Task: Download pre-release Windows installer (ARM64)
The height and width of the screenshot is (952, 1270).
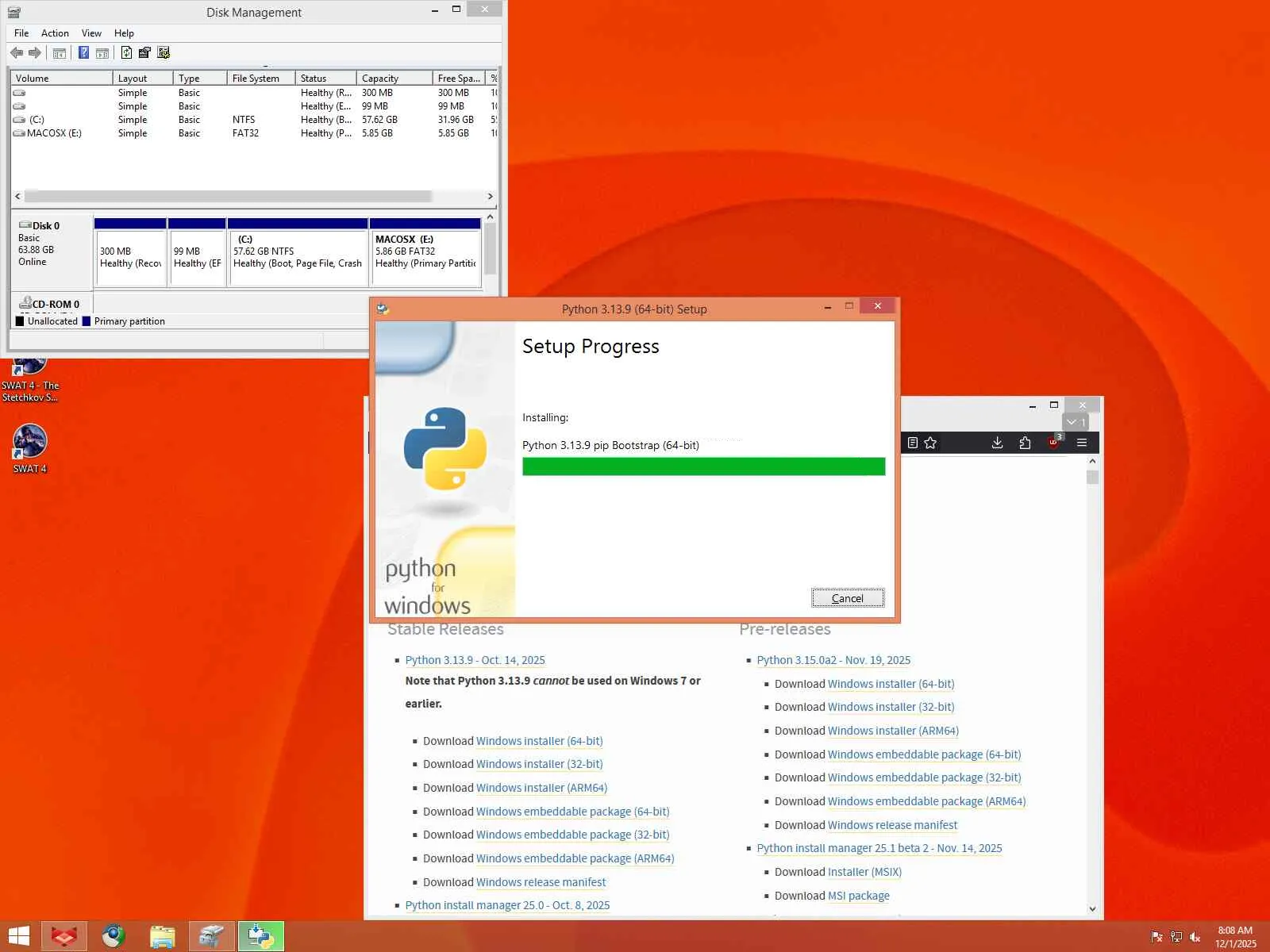Action: click(x=893, y=731)
